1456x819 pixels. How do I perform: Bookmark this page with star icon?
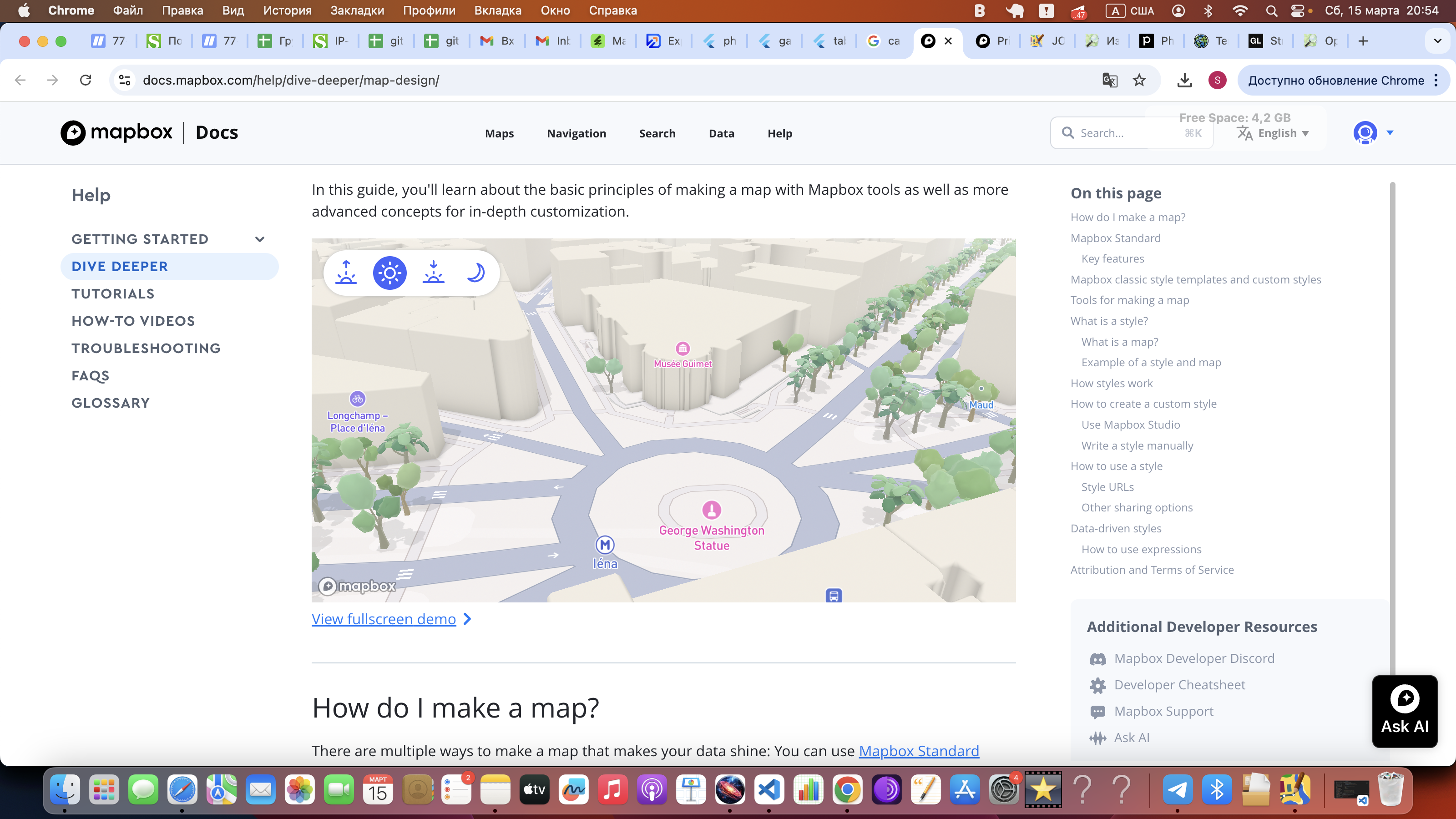1139,80
